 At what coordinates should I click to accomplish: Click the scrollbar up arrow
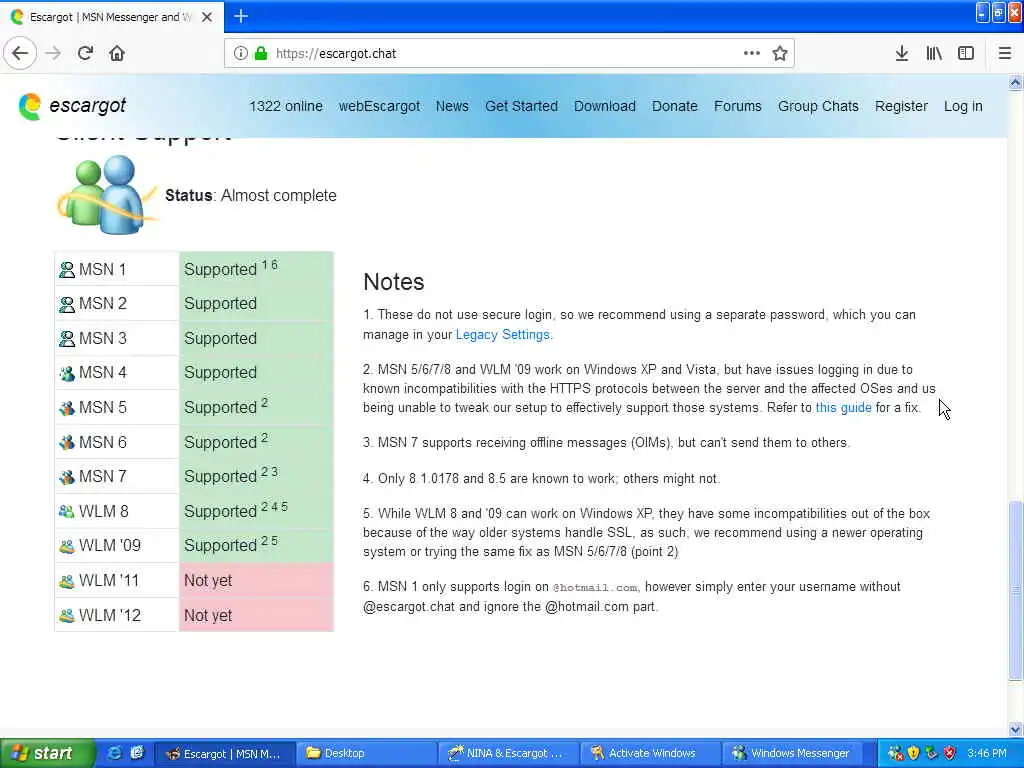(1015, 82)
